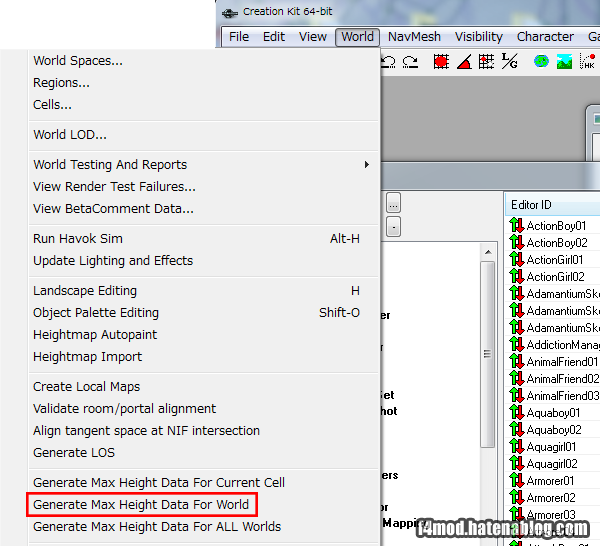
Task: Click the '...' browse button
Action: click(393, 202)
